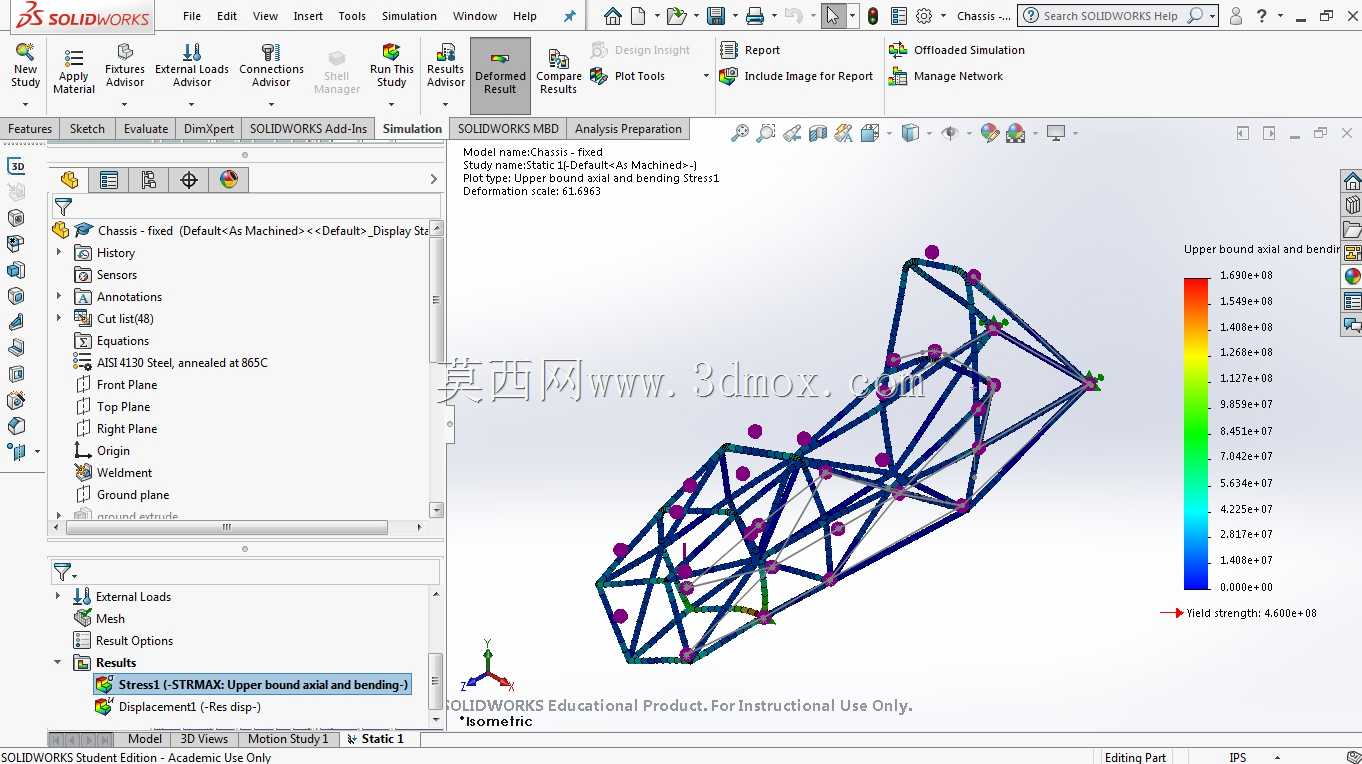Open the ConfigurationManager tab

pyautogui.click(x=149, y=180)
